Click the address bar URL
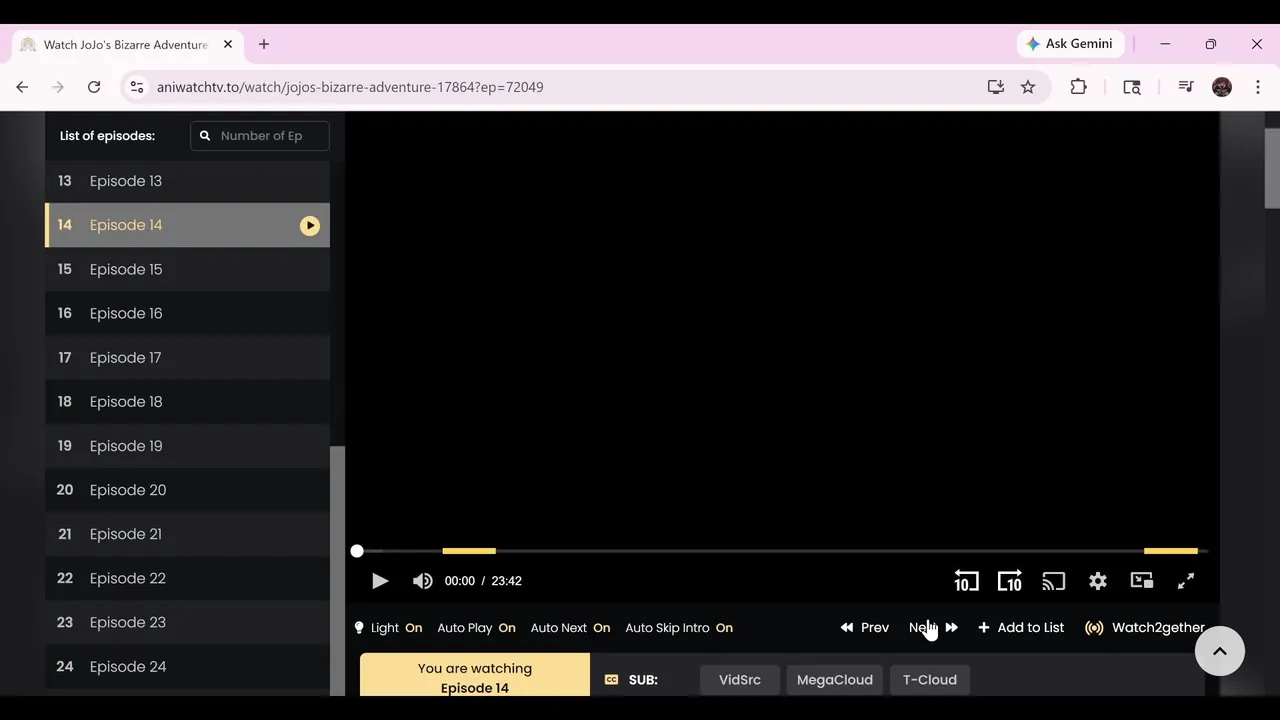Image resolution: width=1280 pixels, height=720 pixels. click(x=350, y=87)
